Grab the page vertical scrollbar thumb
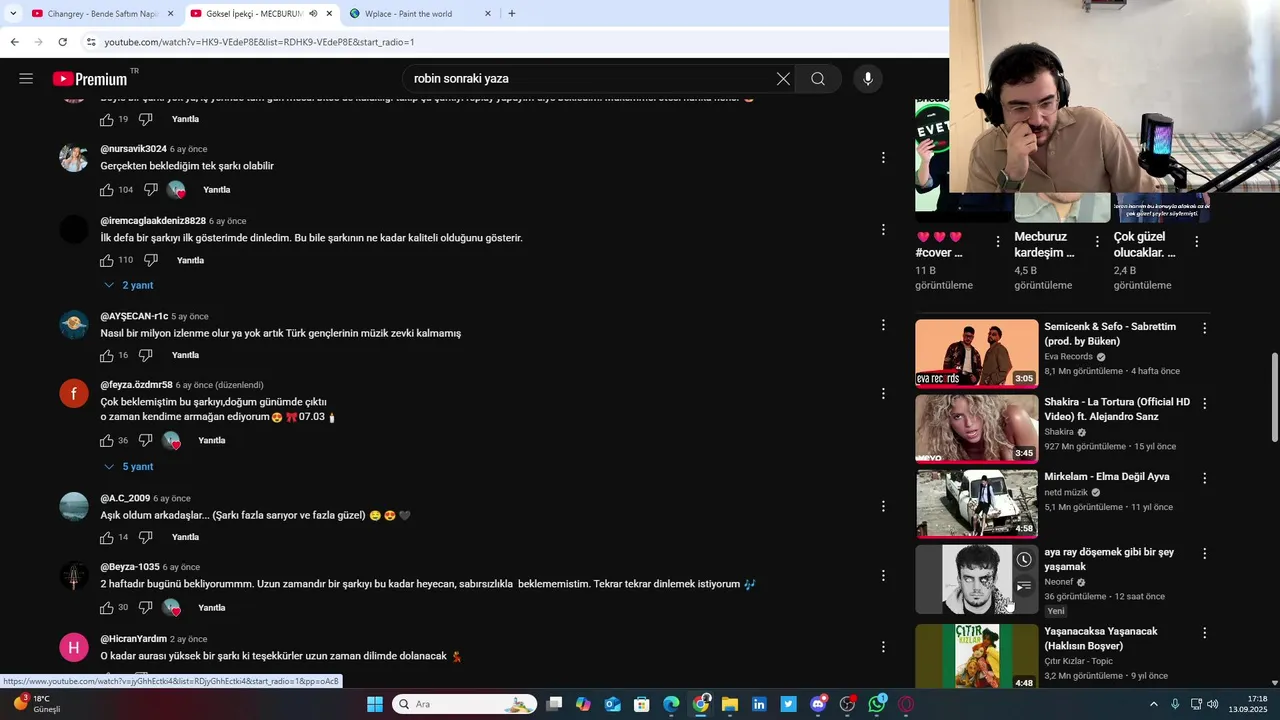Screen dimensions: 1280x720 1274,397
